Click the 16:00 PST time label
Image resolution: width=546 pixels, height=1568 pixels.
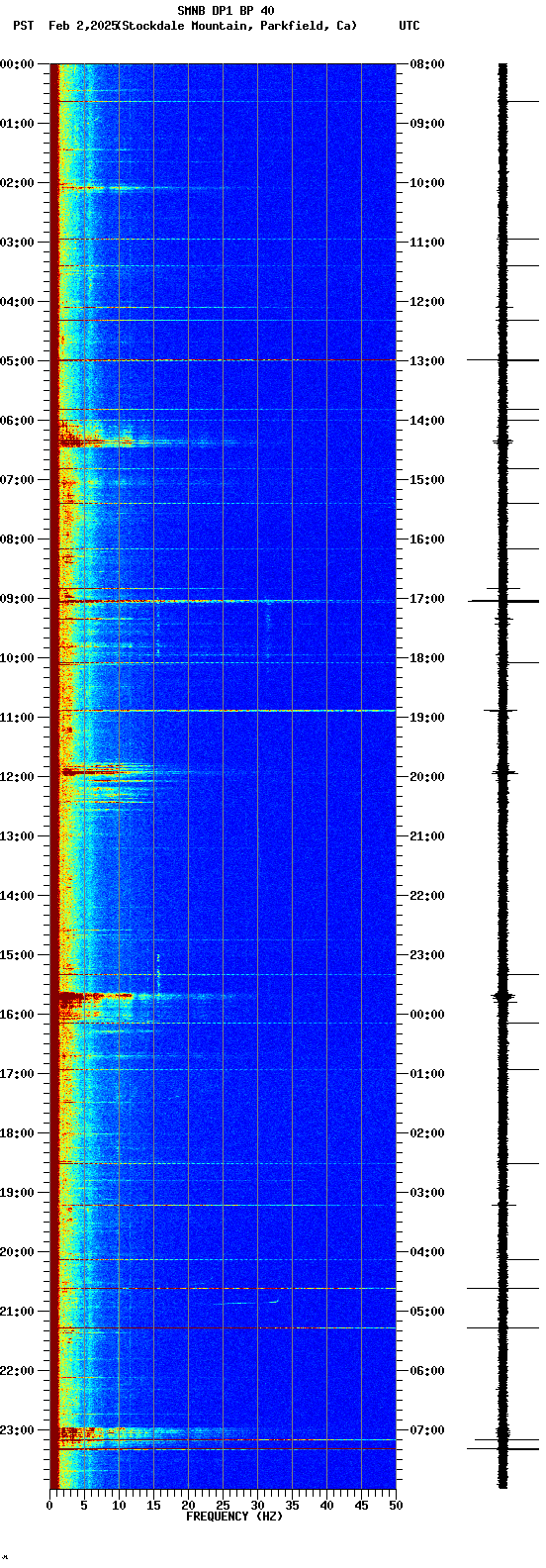point(17,1015)
